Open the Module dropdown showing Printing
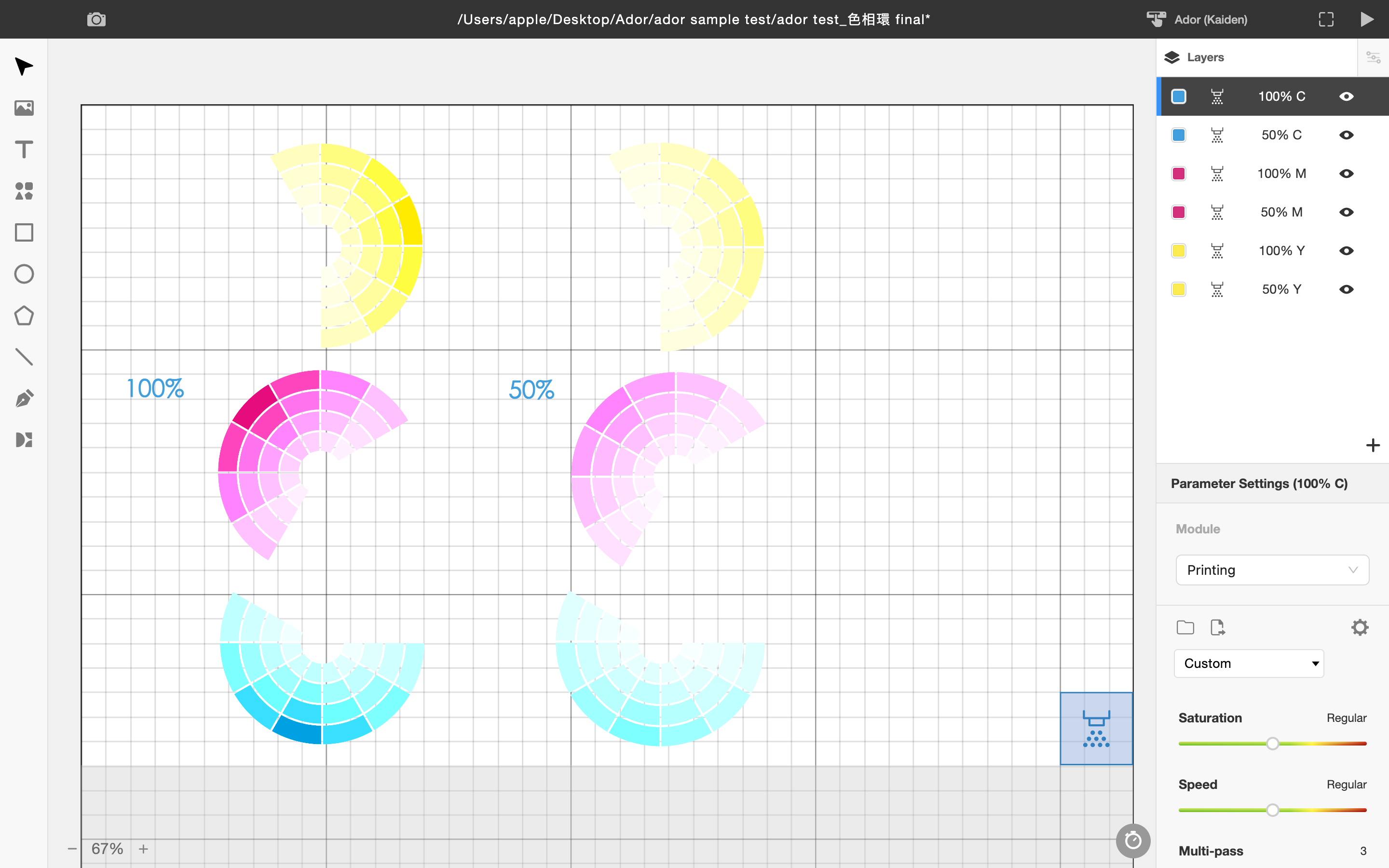This screenshot has width=1389, height=868. point(1272,570)
